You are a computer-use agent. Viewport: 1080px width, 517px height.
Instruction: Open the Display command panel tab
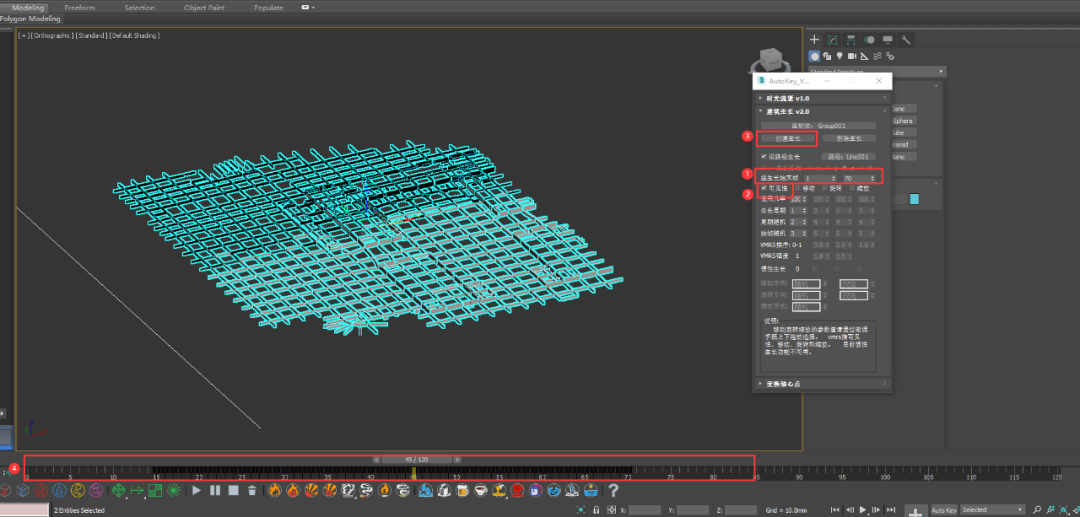coord(888,40)
